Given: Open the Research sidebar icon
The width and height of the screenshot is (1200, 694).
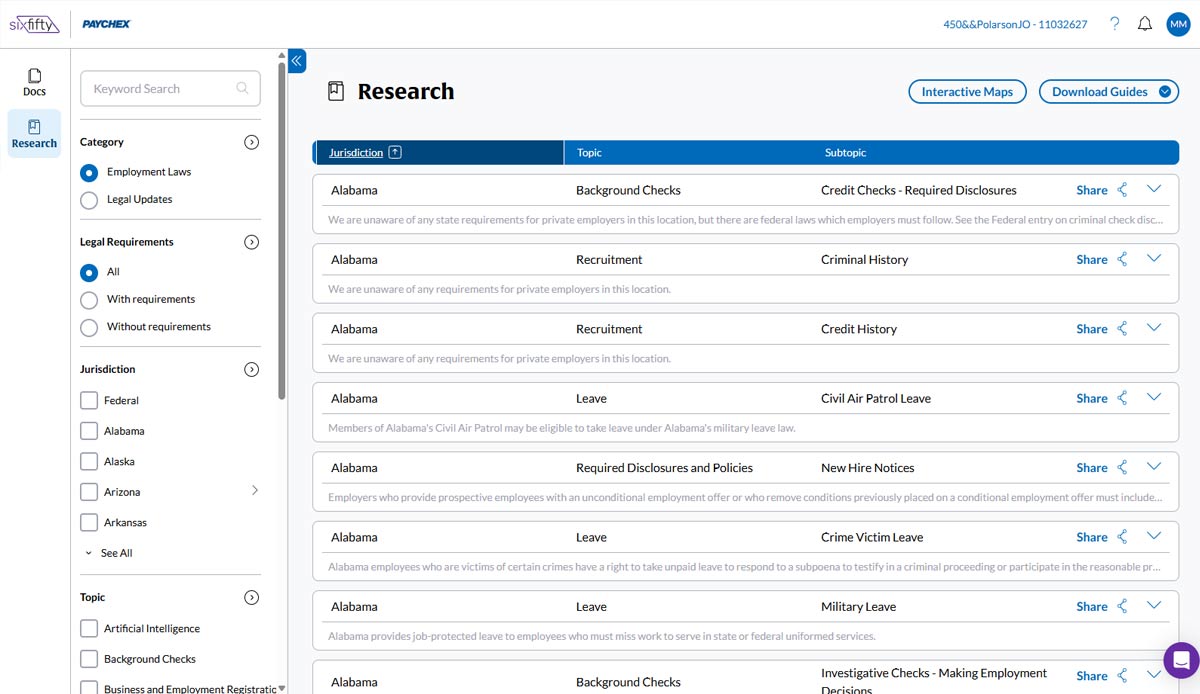Looking at the screenshot, I should [34, 134].
